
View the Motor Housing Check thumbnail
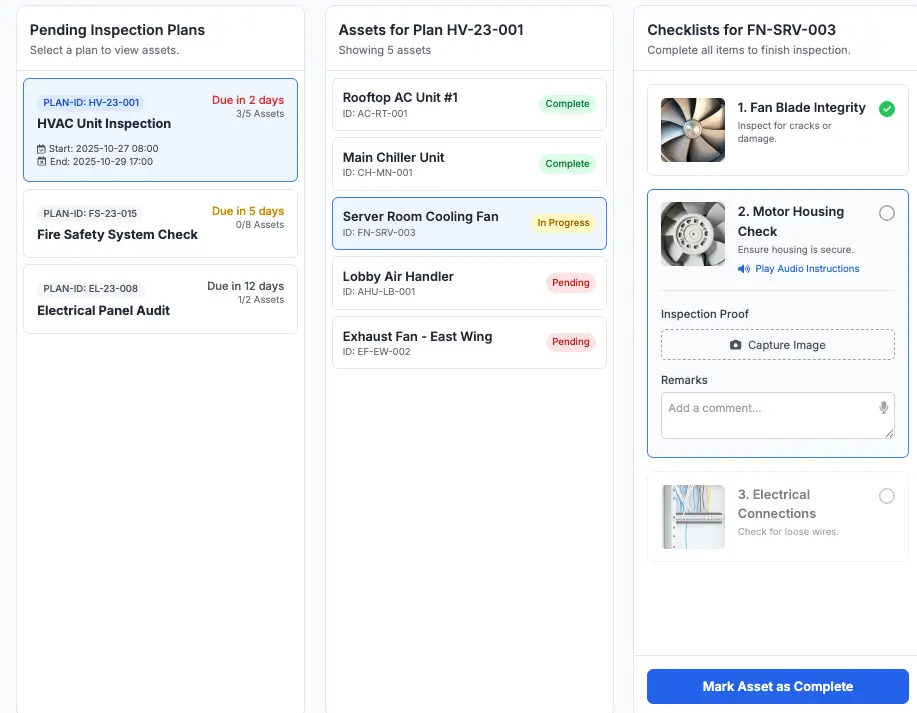[693, 234]
